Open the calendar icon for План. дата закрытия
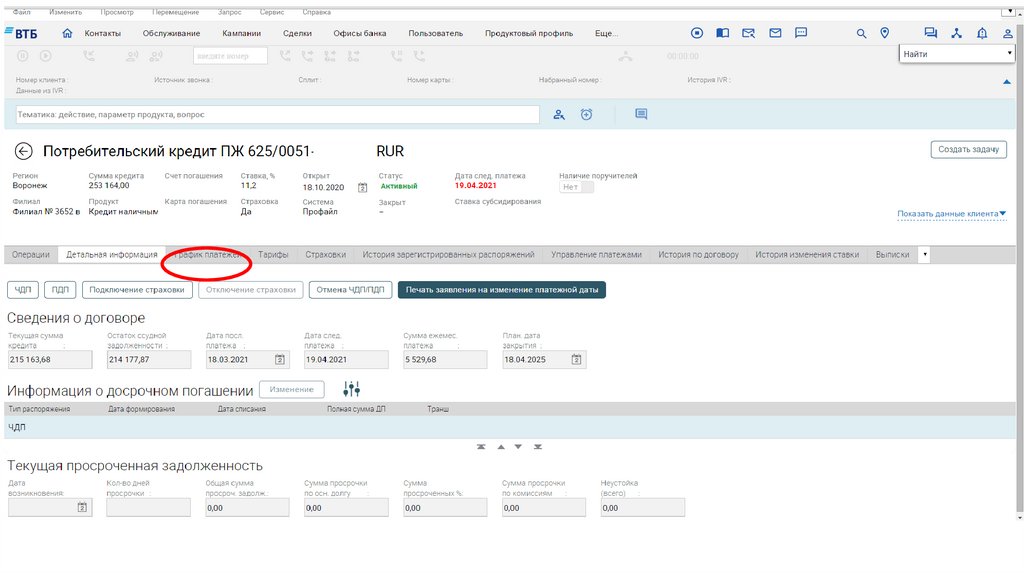The image size is (1024, 574). coord(576,360)
